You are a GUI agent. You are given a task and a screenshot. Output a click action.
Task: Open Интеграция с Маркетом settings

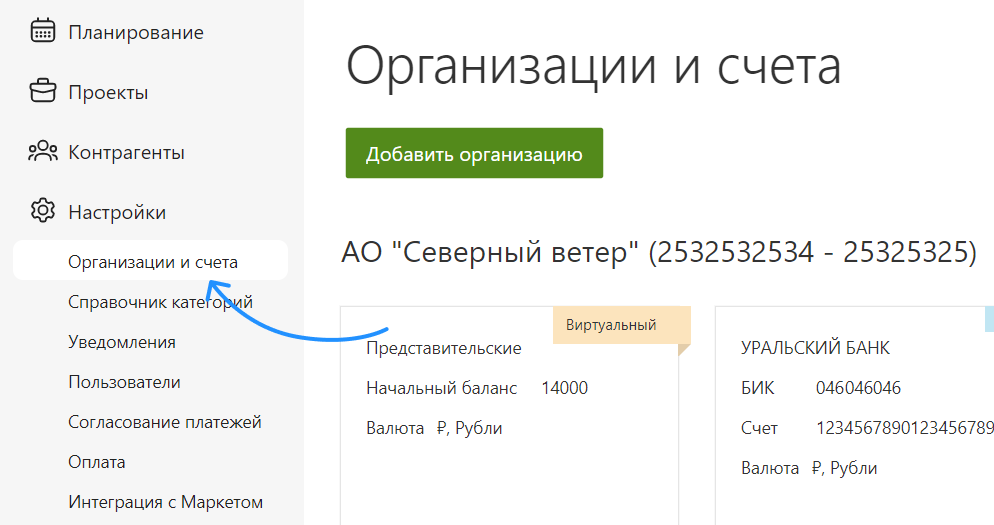pos(165,502)
